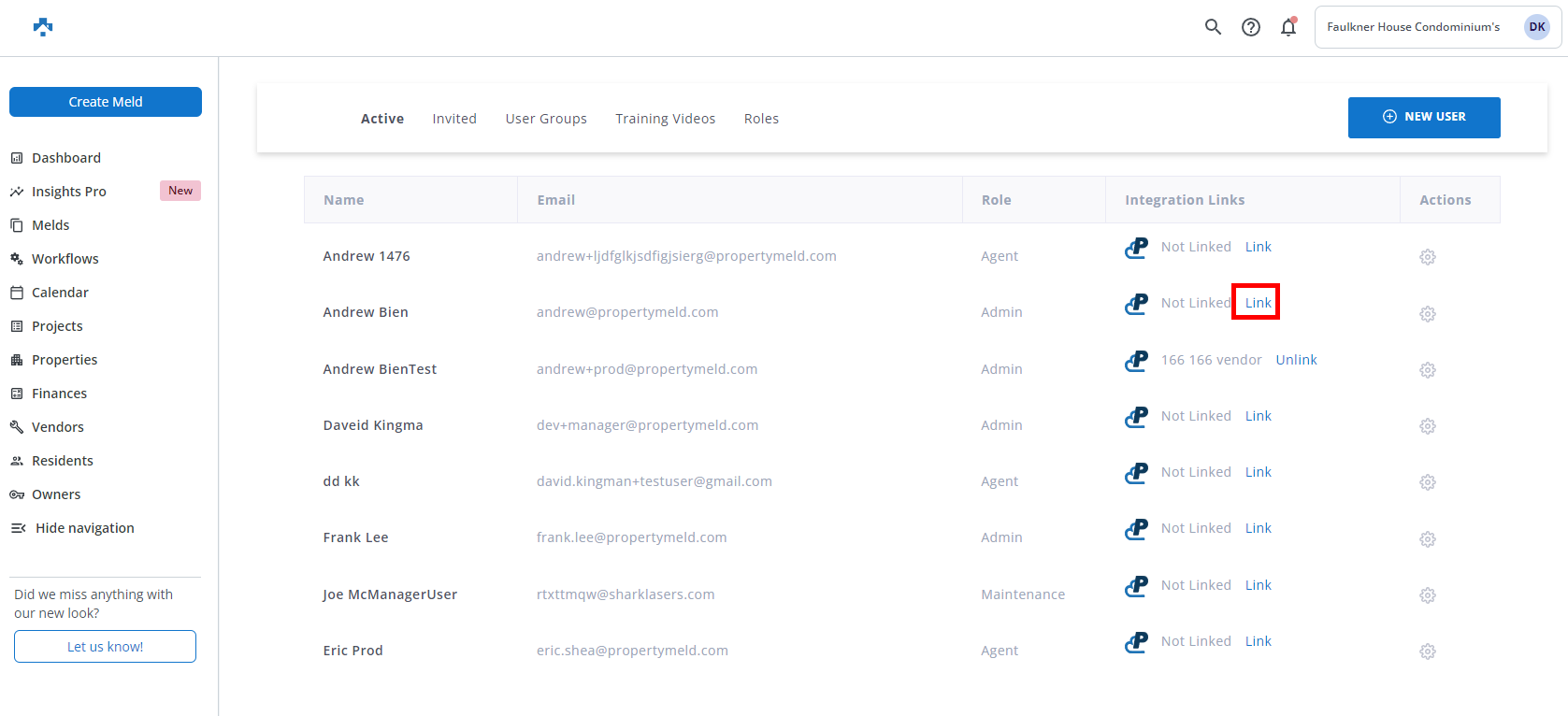
Task: Click the New User button
Action: (x=1423, y=117)
